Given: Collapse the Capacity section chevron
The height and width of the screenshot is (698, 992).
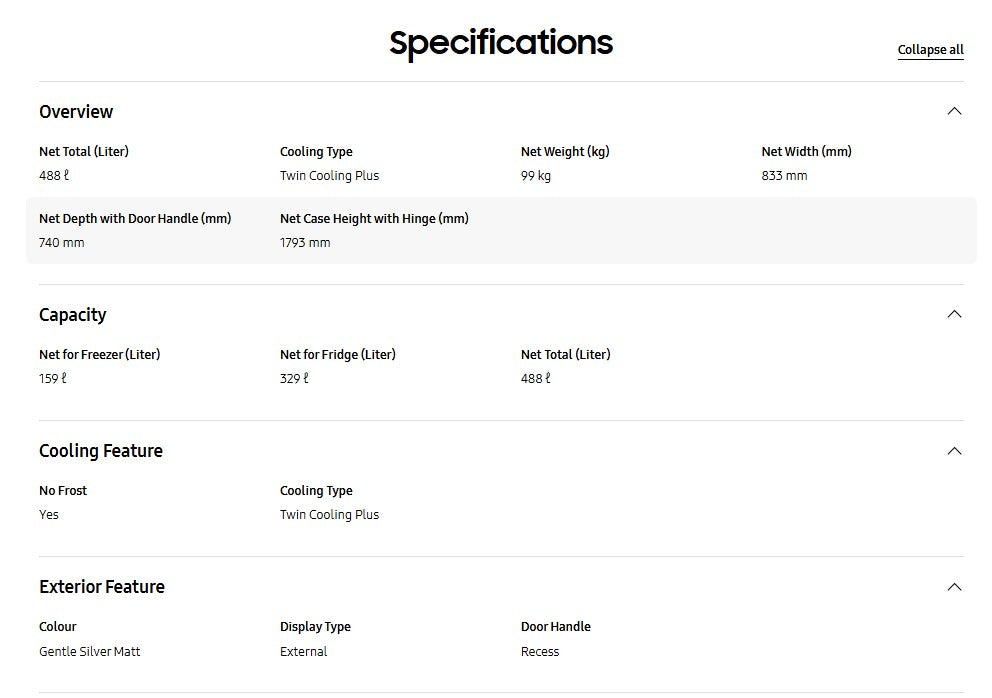Looking at the screenshot, I should pos(954,314).
